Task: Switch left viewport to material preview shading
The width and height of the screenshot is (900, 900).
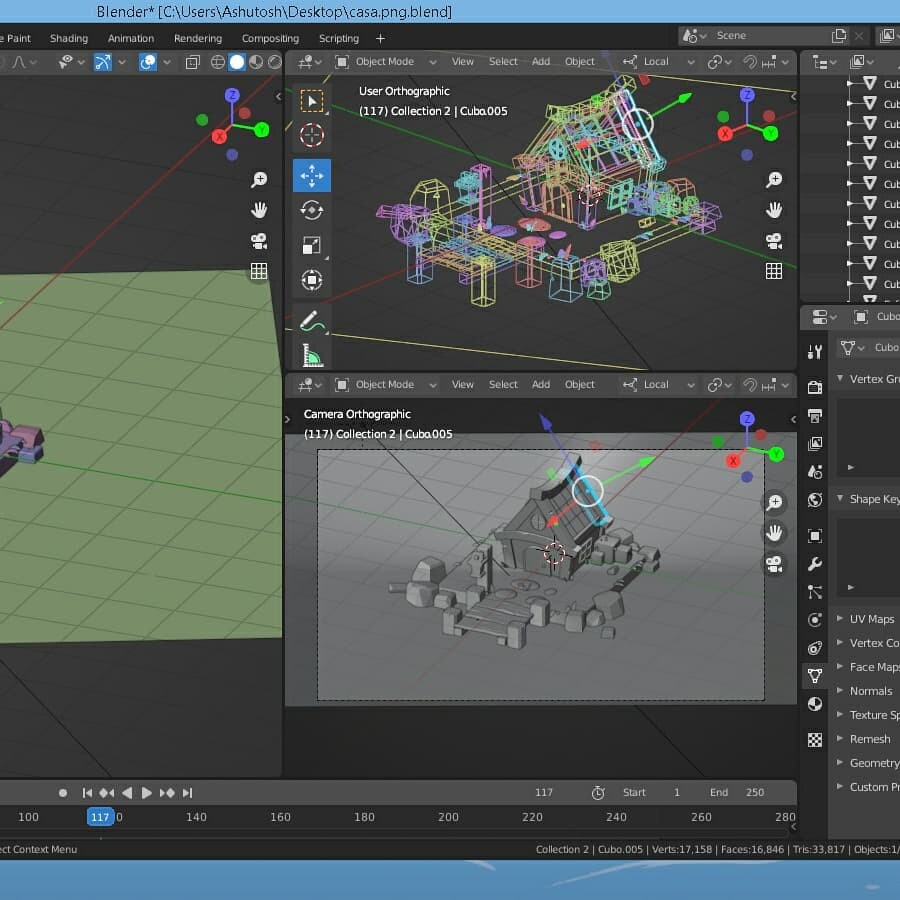Action: coord(256,61)
